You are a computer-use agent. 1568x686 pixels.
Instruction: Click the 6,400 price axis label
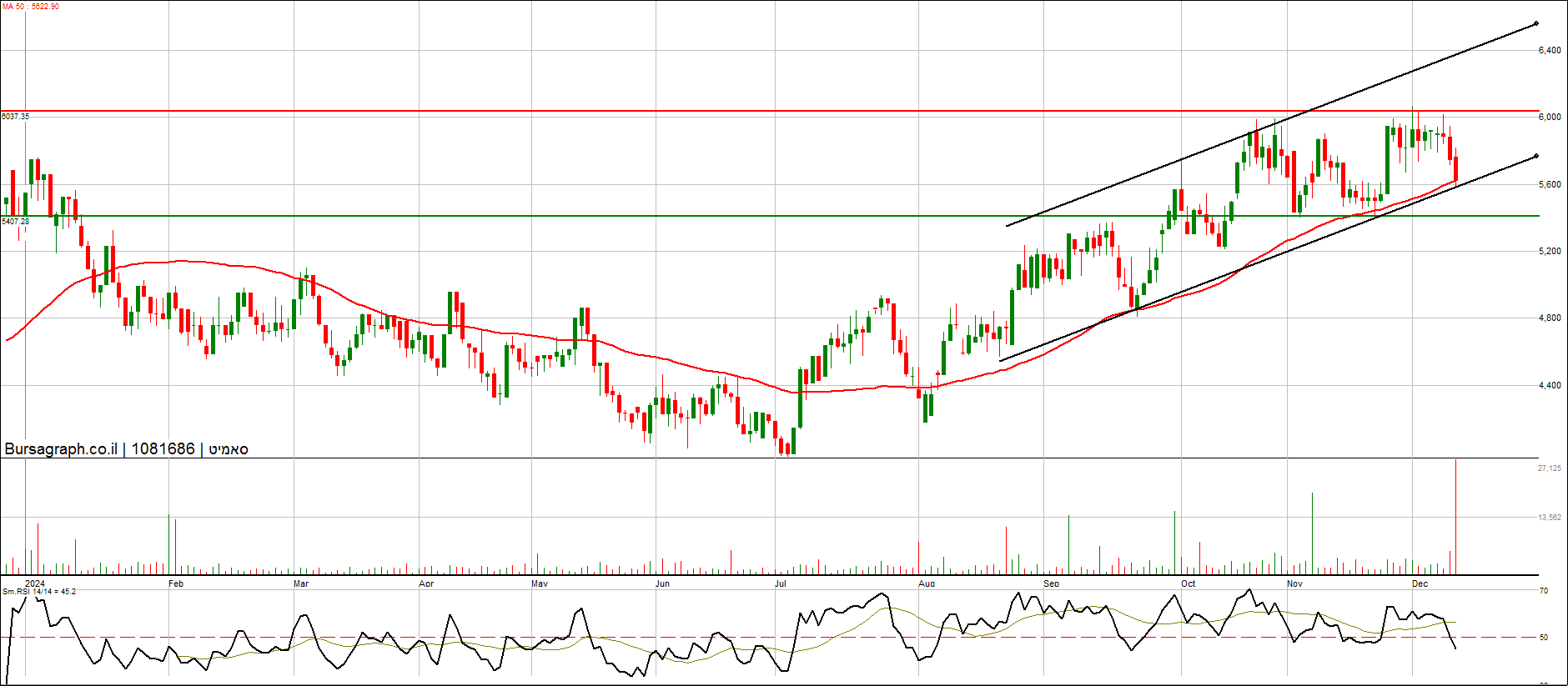[x=1550, y=51]
